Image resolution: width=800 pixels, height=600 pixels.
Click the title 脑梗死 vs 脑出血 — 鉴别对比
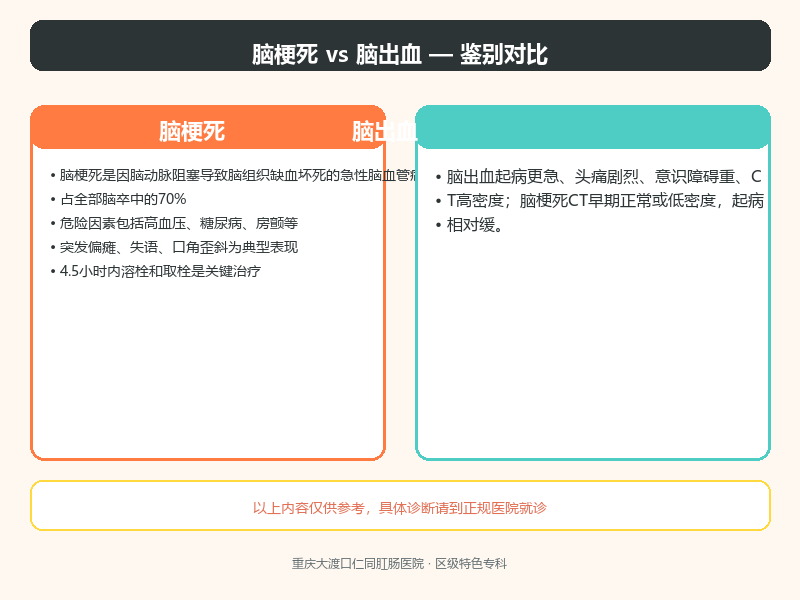400,54
